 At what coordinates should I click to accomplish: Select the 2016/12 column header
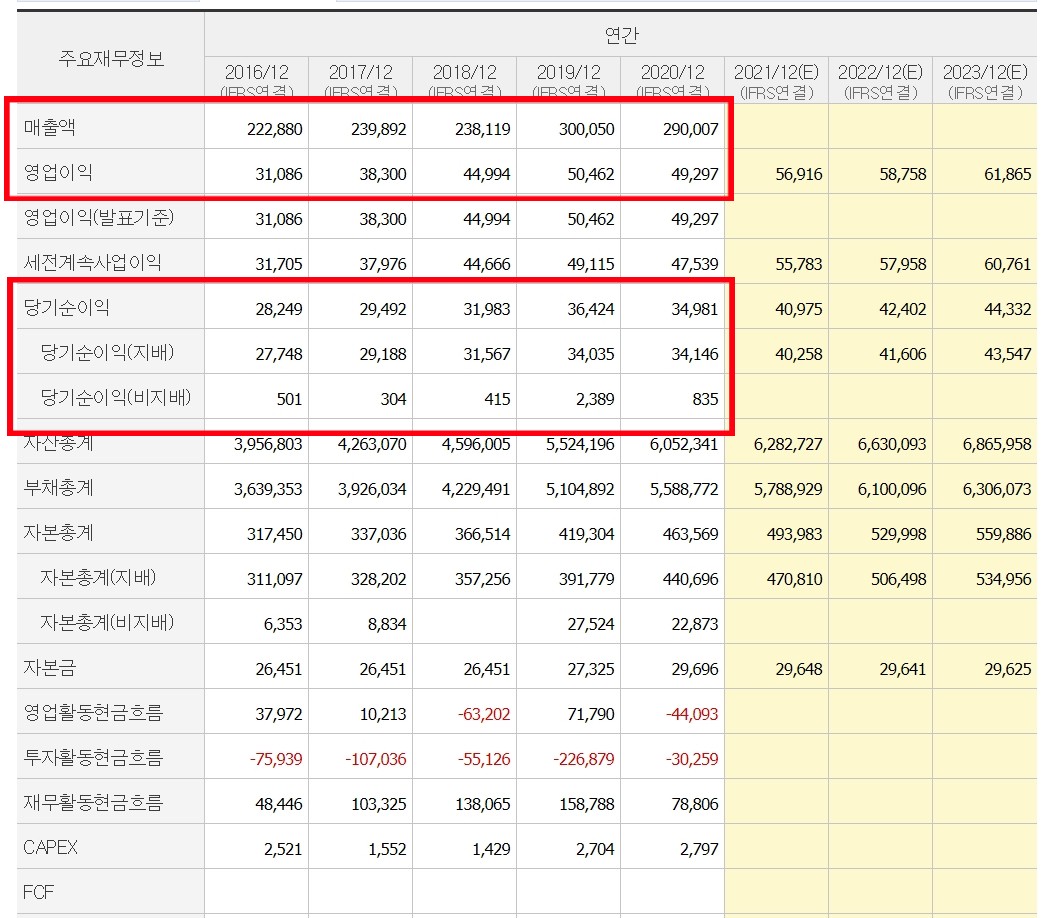click(x=257, y=80)
